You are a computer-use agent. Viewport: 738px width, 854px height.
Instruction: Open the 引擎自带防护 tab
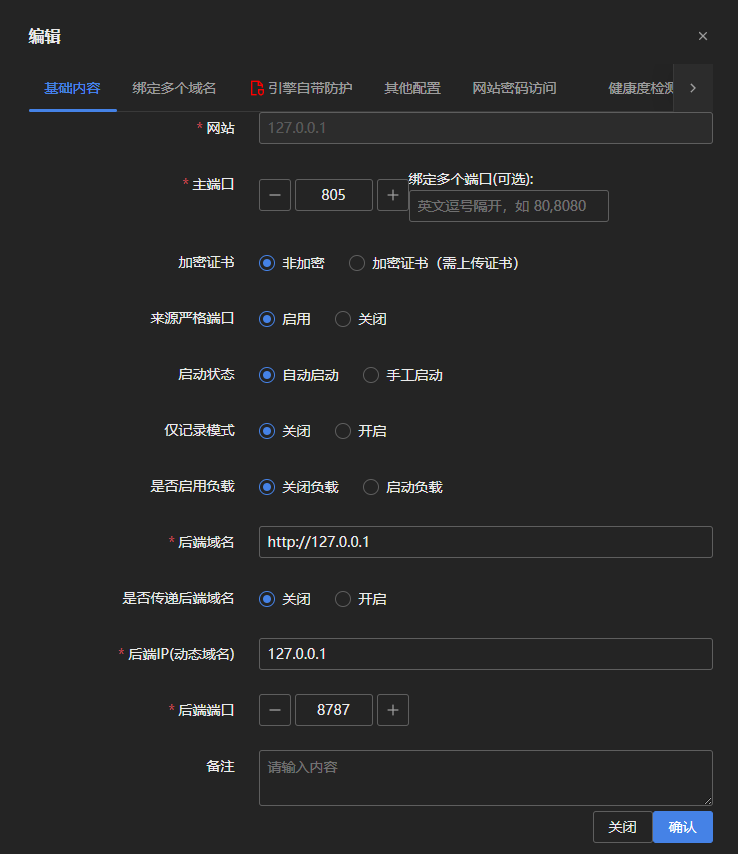click(x=301, y=88)
